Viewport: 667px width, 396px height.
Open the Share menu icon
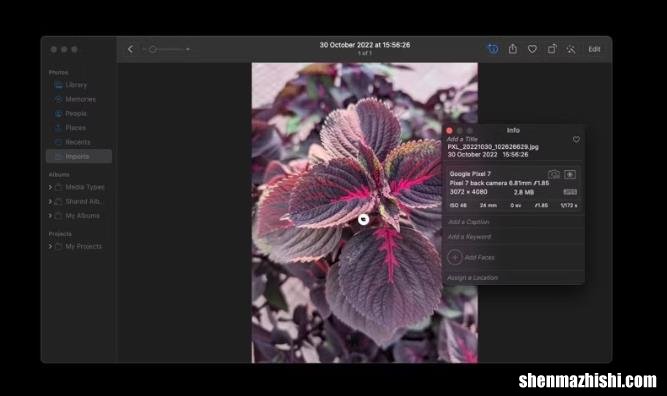click(513, 48)
